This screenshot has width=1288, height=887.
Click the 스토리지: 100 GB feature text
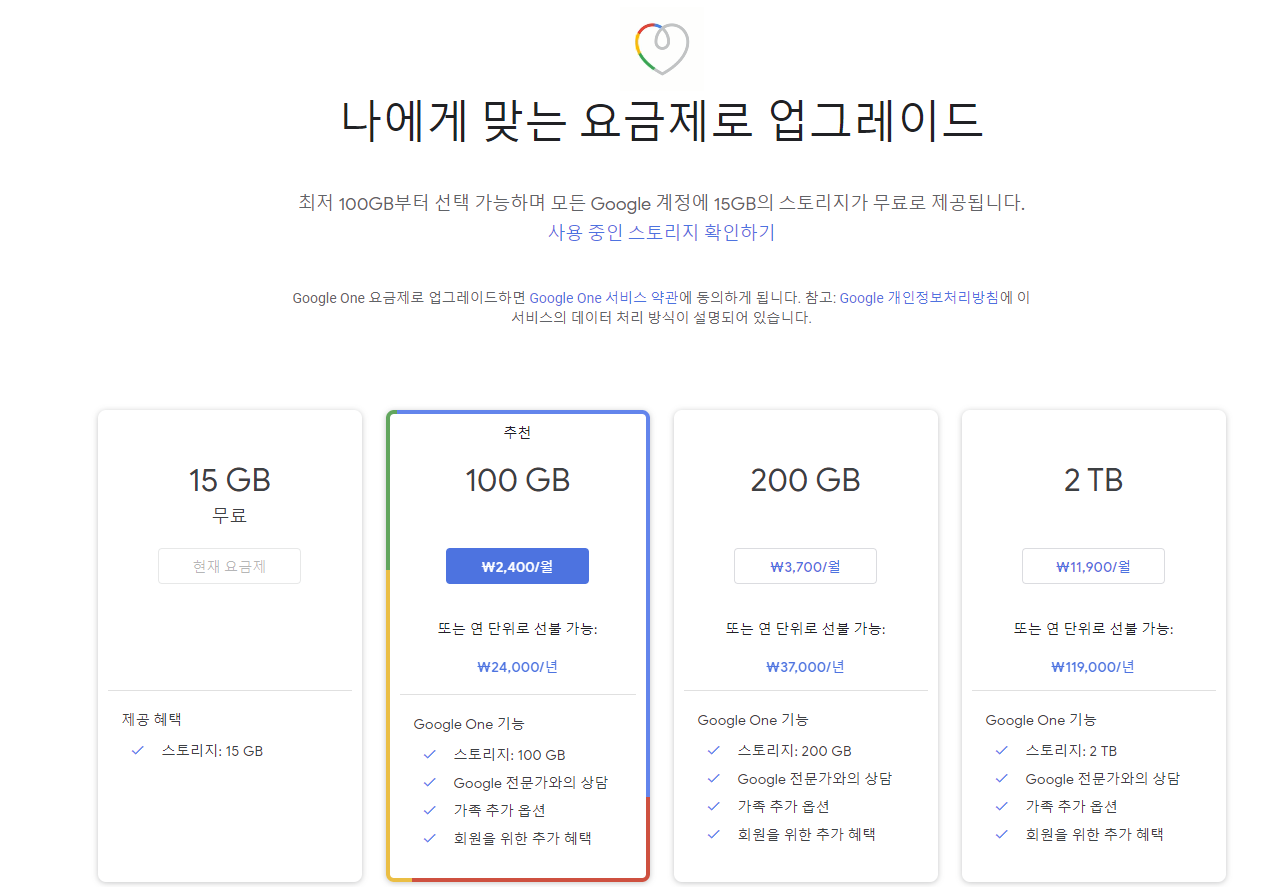pos(509,755)
